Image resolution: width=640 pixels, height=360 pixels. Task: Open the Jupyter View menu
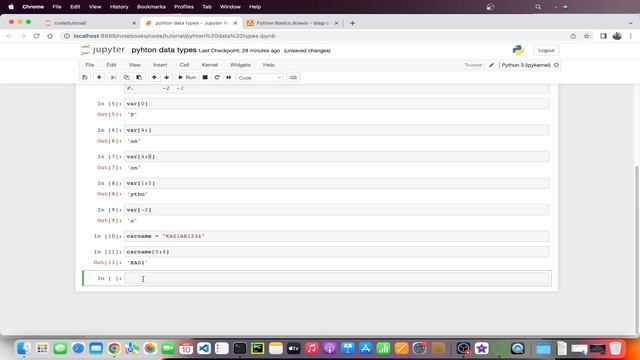point(134,65)
